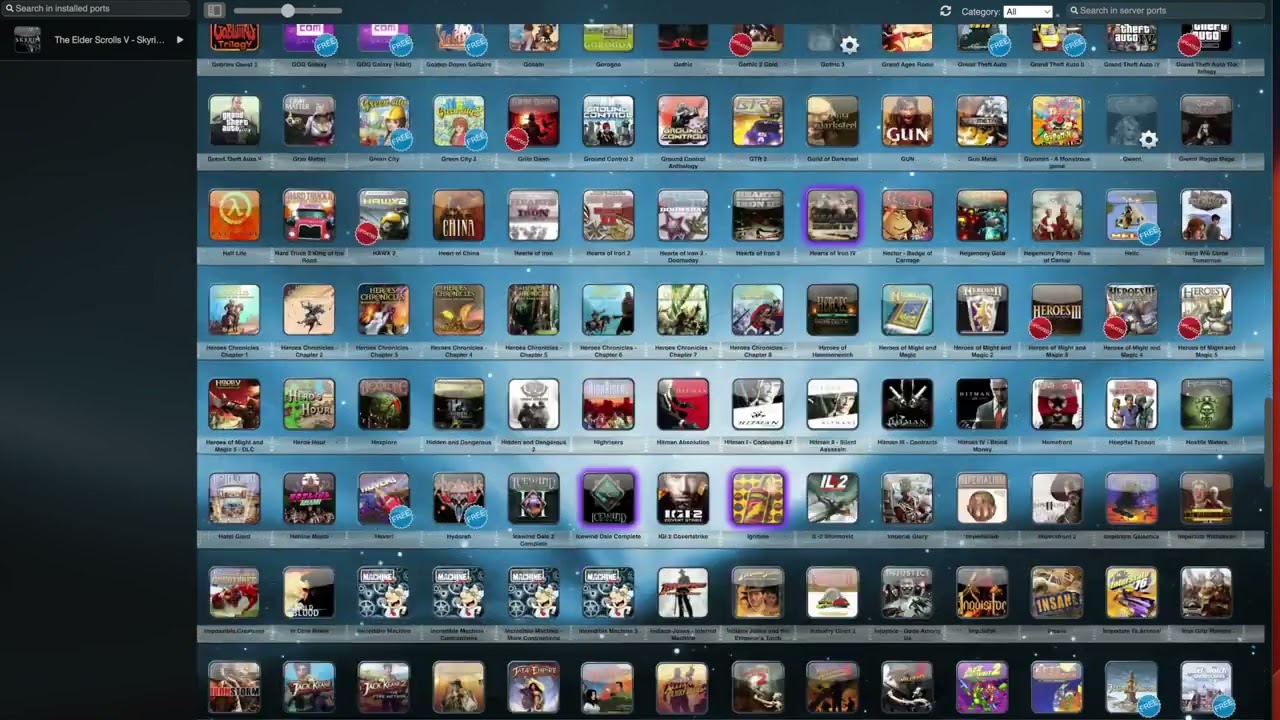Select Imperial Glory icon
The width and height of the screenshot is (1280, 720).
point(907,498)
